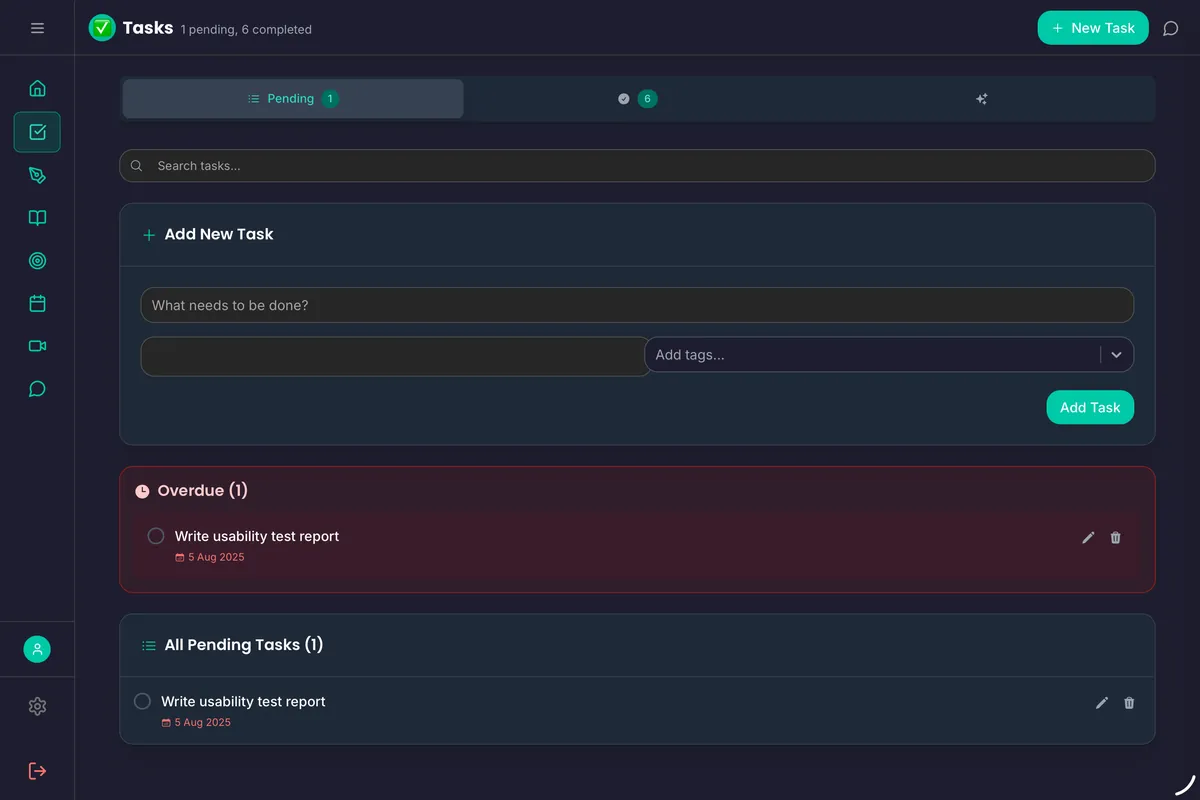
Task: Click the green Tasks logo
Action: [102, 28]
